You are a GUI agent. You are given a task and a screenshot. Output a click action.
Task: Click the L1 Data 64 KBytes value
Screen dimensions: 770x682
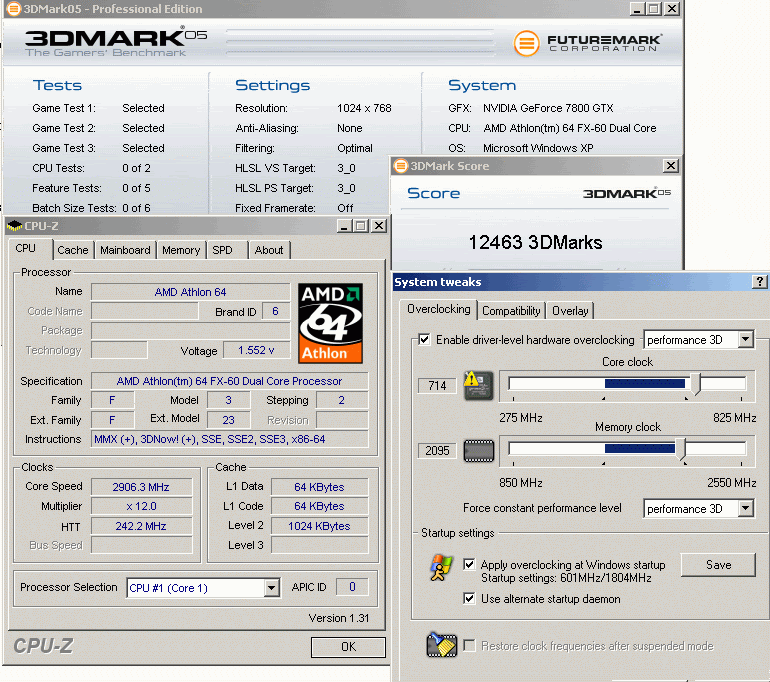(x=319, y=487)
